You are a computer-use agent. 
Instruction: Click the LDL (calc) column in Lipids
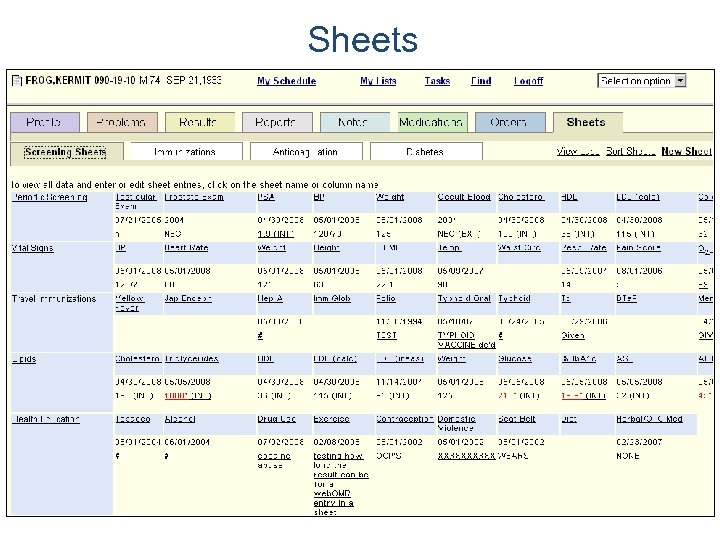click(x=335, y=359)
